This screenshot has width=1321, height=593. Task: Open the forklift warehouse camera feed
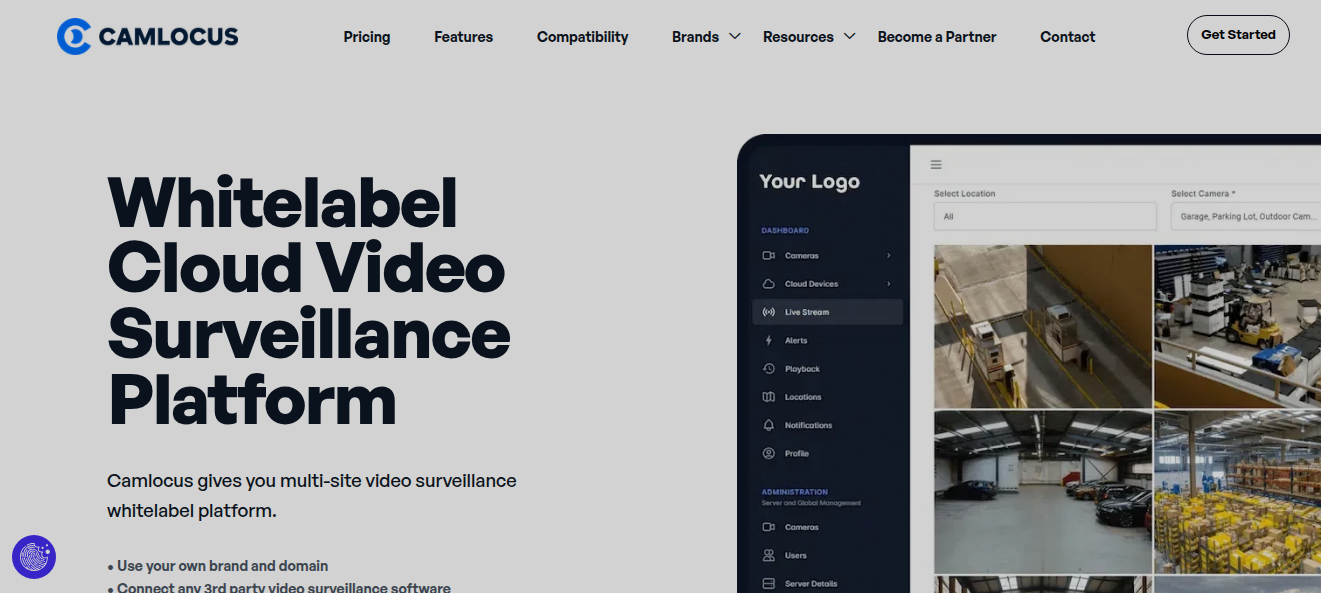(x=1238, y=326)
